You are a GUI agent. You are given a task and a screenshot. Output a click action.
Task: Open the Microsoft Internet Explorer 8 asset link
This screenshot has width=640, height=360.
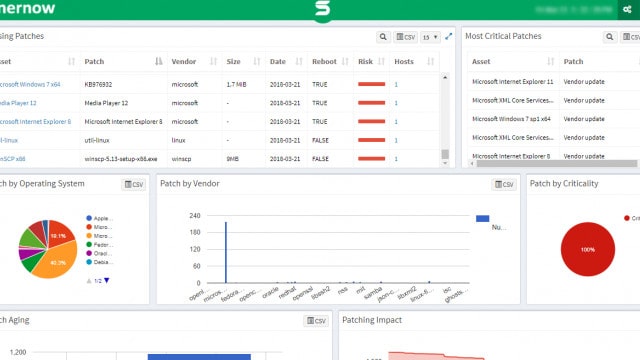(x=35, y=122)
